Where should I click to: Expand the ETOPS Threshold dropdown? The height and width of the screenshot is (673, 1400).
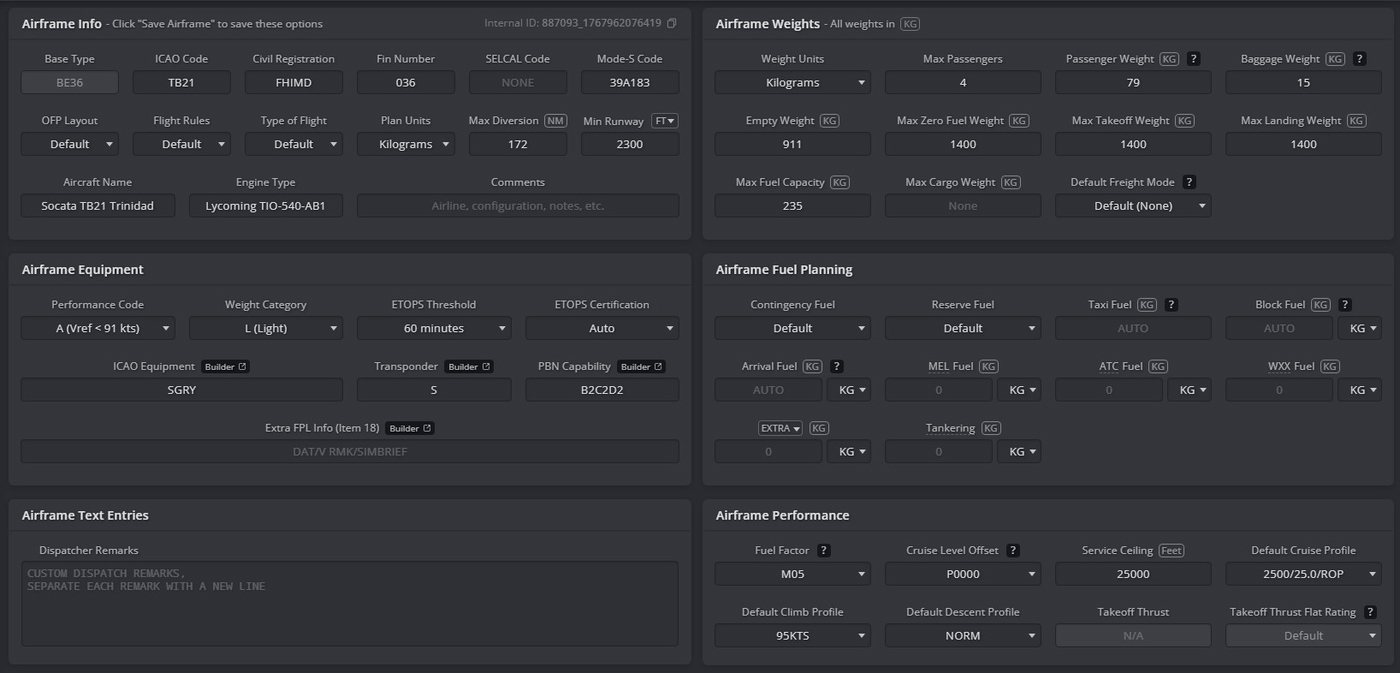pos(434,328)
